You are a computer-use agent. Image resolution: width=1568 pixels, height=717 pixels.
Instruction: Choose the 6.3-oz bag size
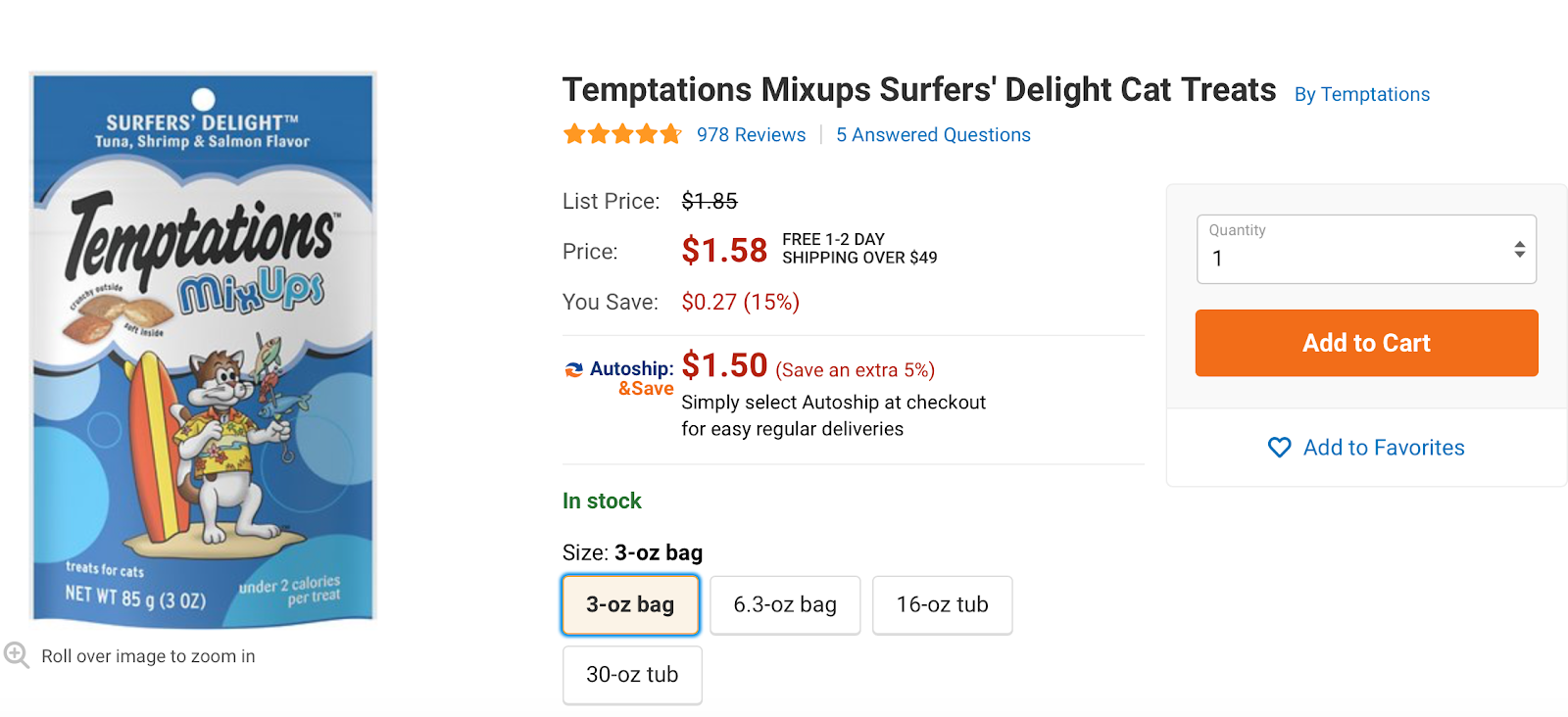tap(785, 604)
